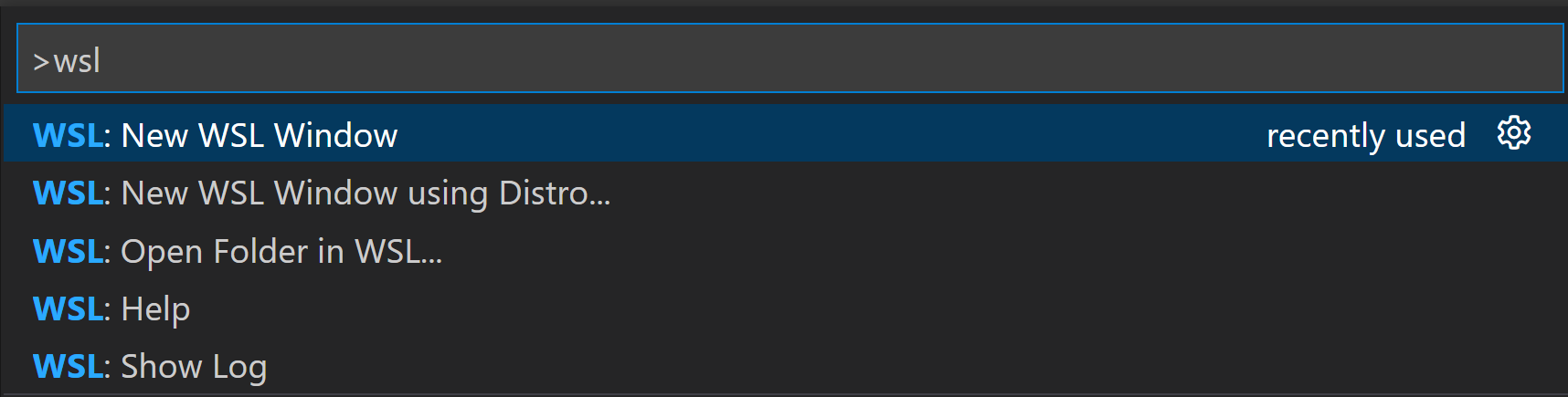
Task: Click blue 'WSL' prefix of Show Log
Action: click(69, 367)
